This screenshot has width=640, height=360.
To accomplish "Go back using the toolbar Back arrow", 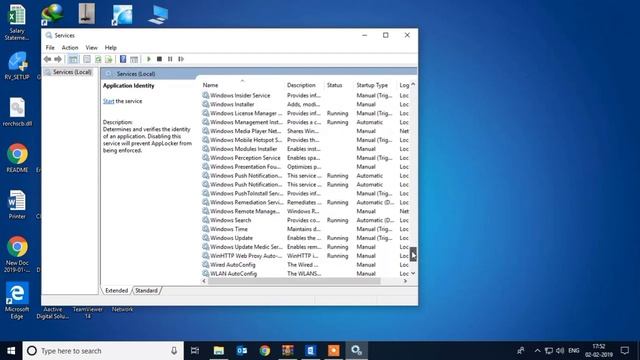I will pos(47,59).
